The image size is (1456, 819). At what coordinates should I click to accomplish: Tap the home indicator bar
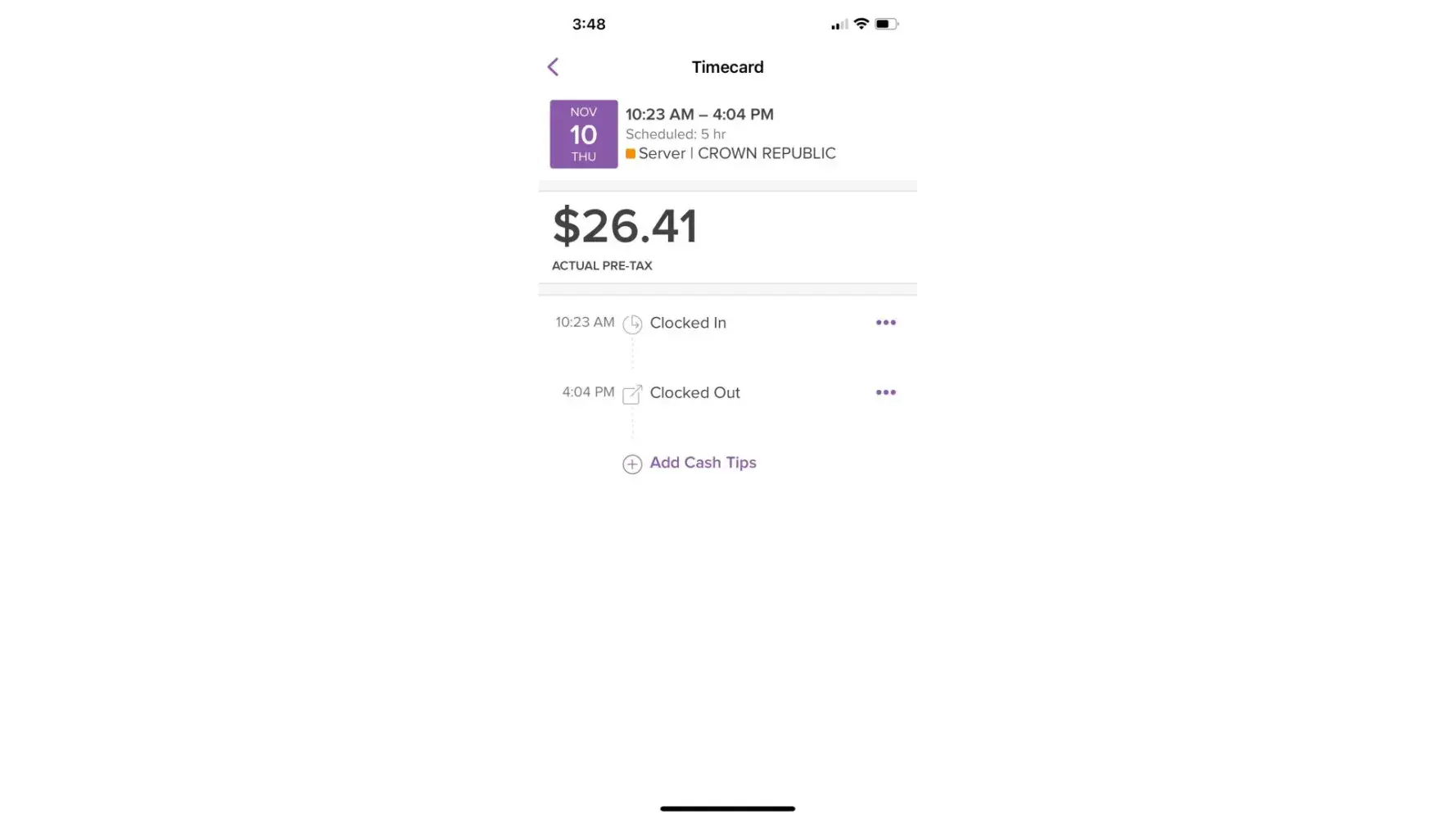pyautogui.click(x=727, y=808)
